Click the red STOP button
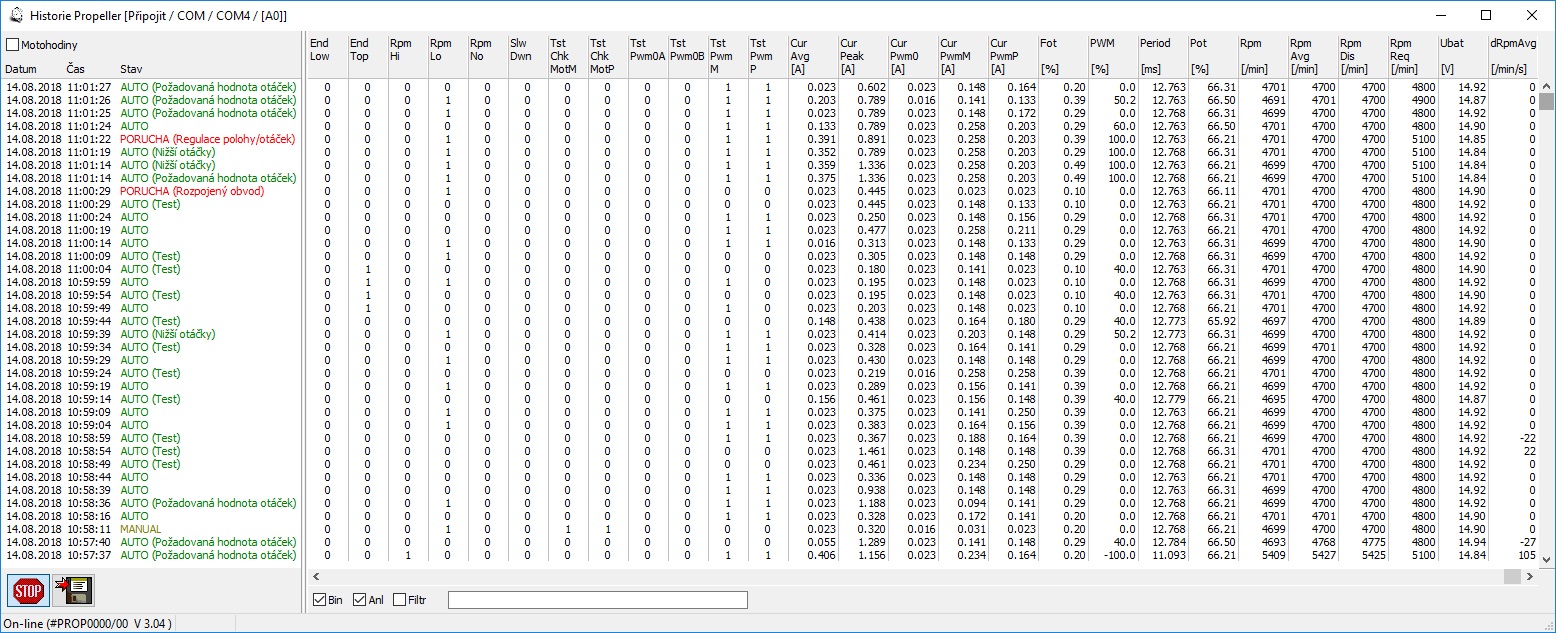The image size is (1556, 633). (29, 591)
